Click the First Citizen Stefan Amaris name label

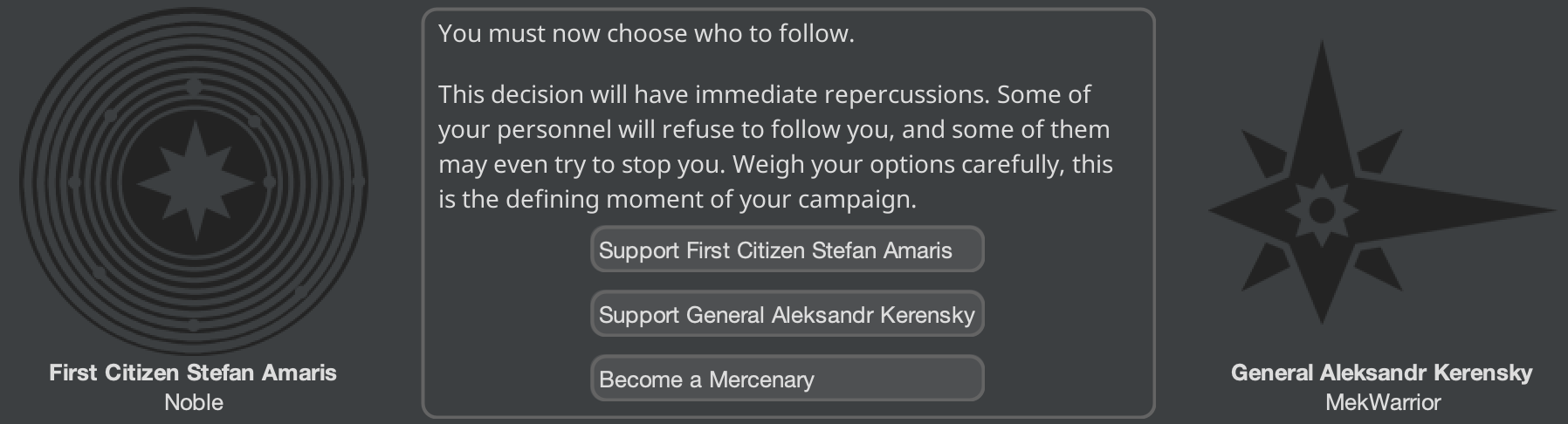coord(193,373)
